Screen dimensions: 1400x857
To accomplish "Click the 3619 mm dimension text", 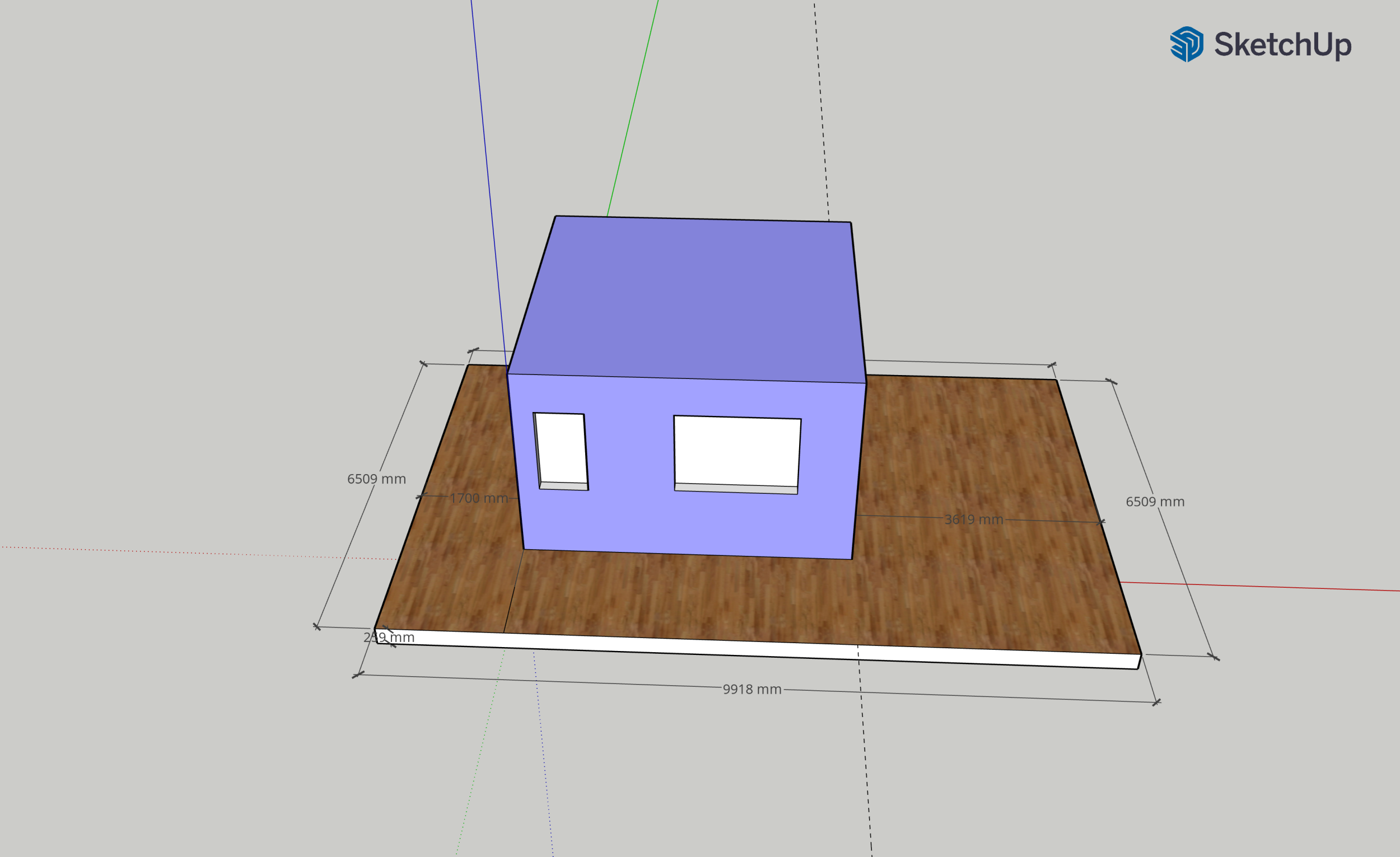I will 973,519.
